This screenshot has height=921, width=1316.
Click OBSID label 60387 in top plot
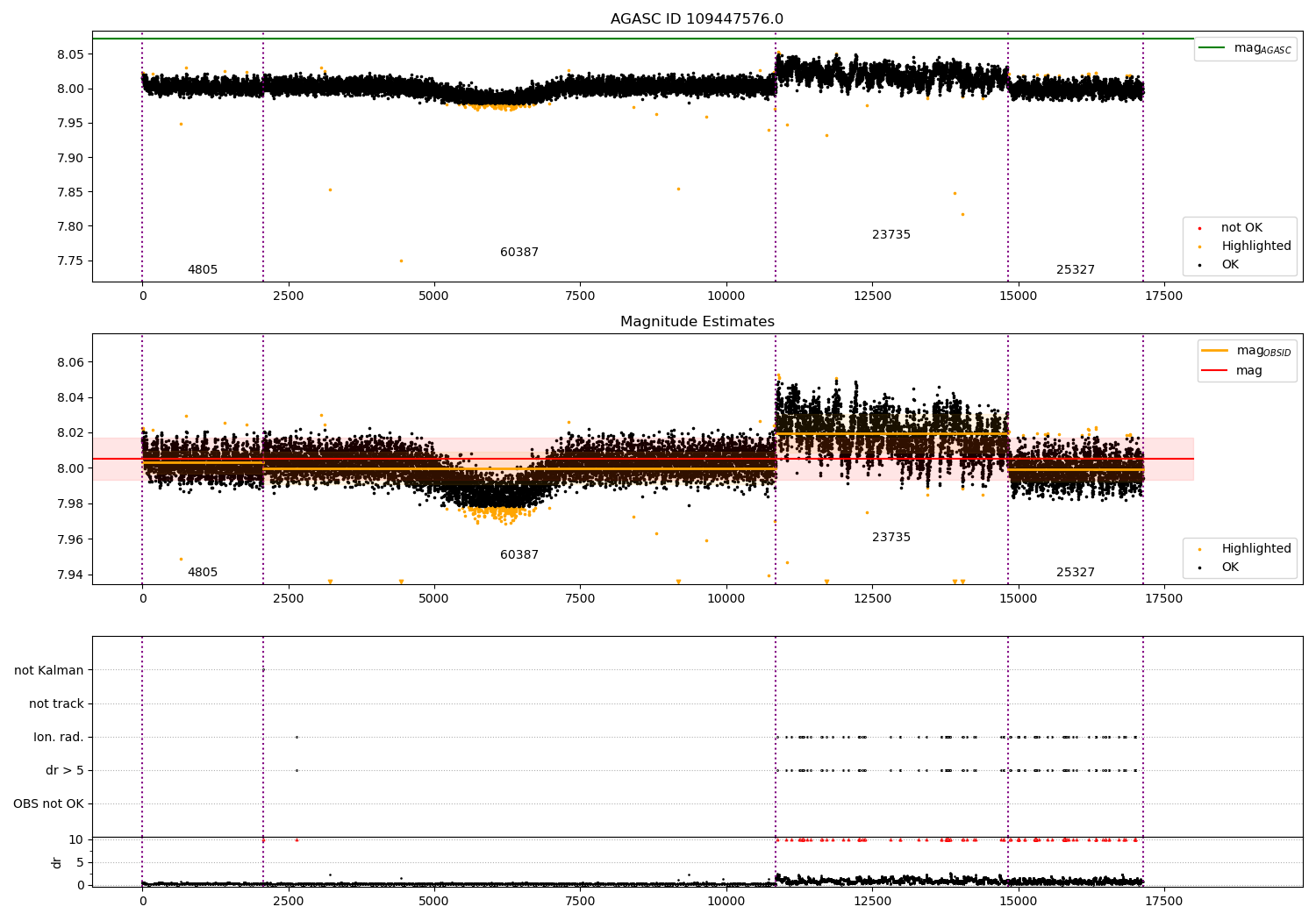point(519,253)
